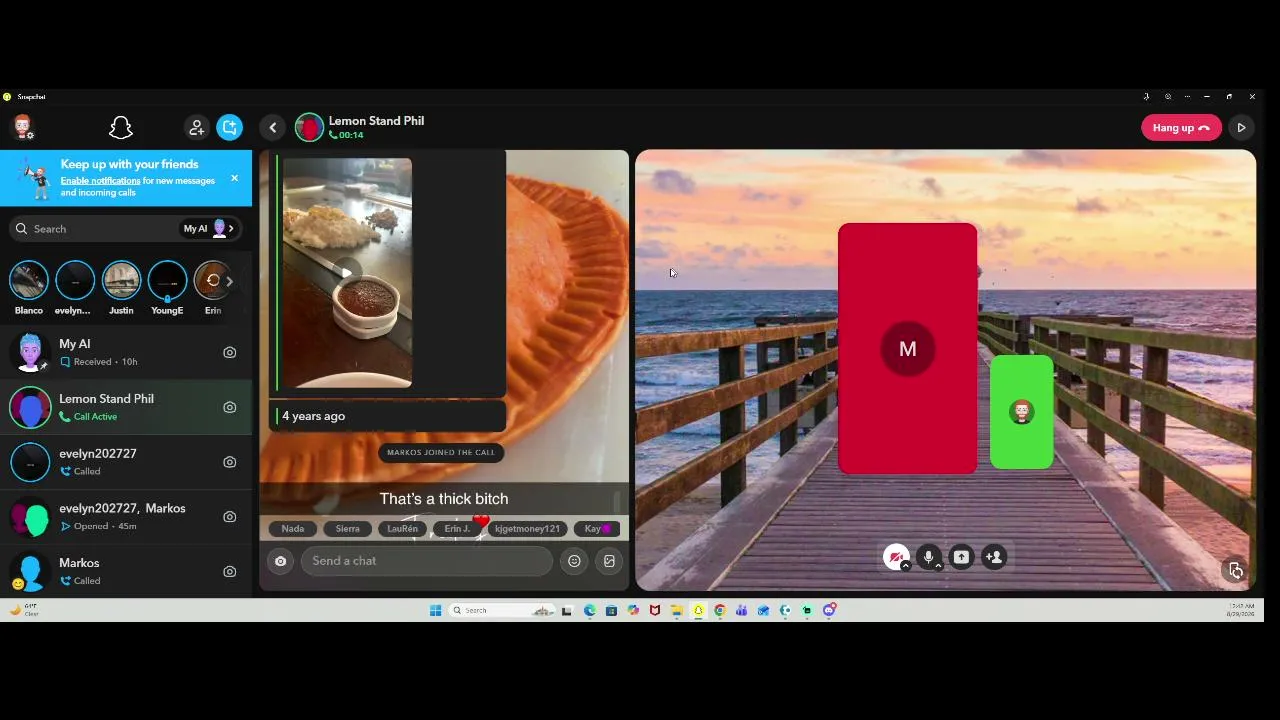The width and height of the screenshot is (1280, 720).
Task: Click the Nada name tag
Action: [x=293, y=528]
